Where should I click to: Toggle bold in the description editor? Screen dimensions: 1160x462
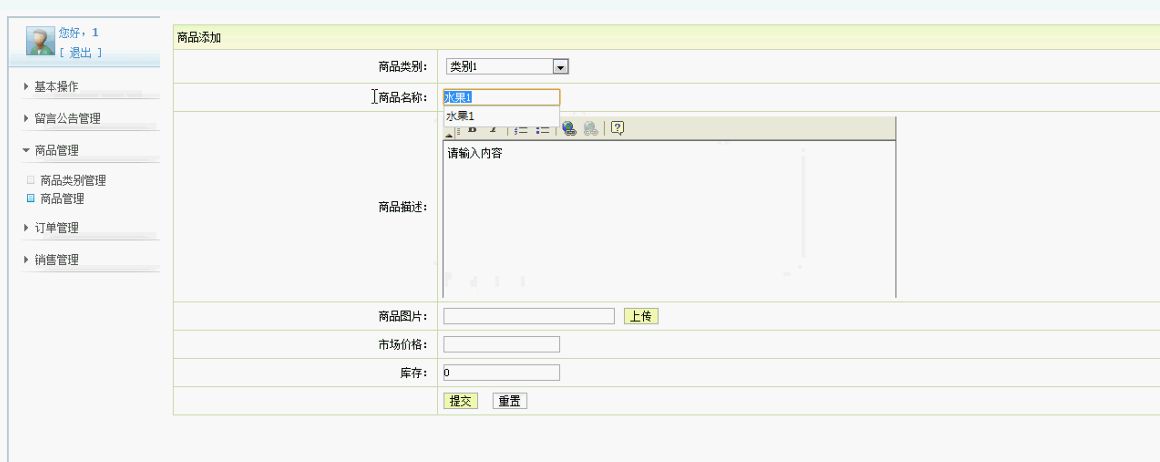(472, 130)
